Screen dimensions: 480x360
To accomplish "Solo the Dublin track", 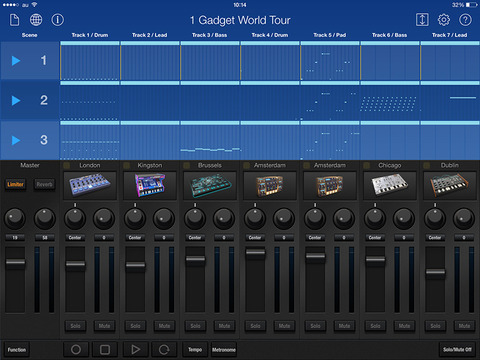I will [x=435, y=326].
